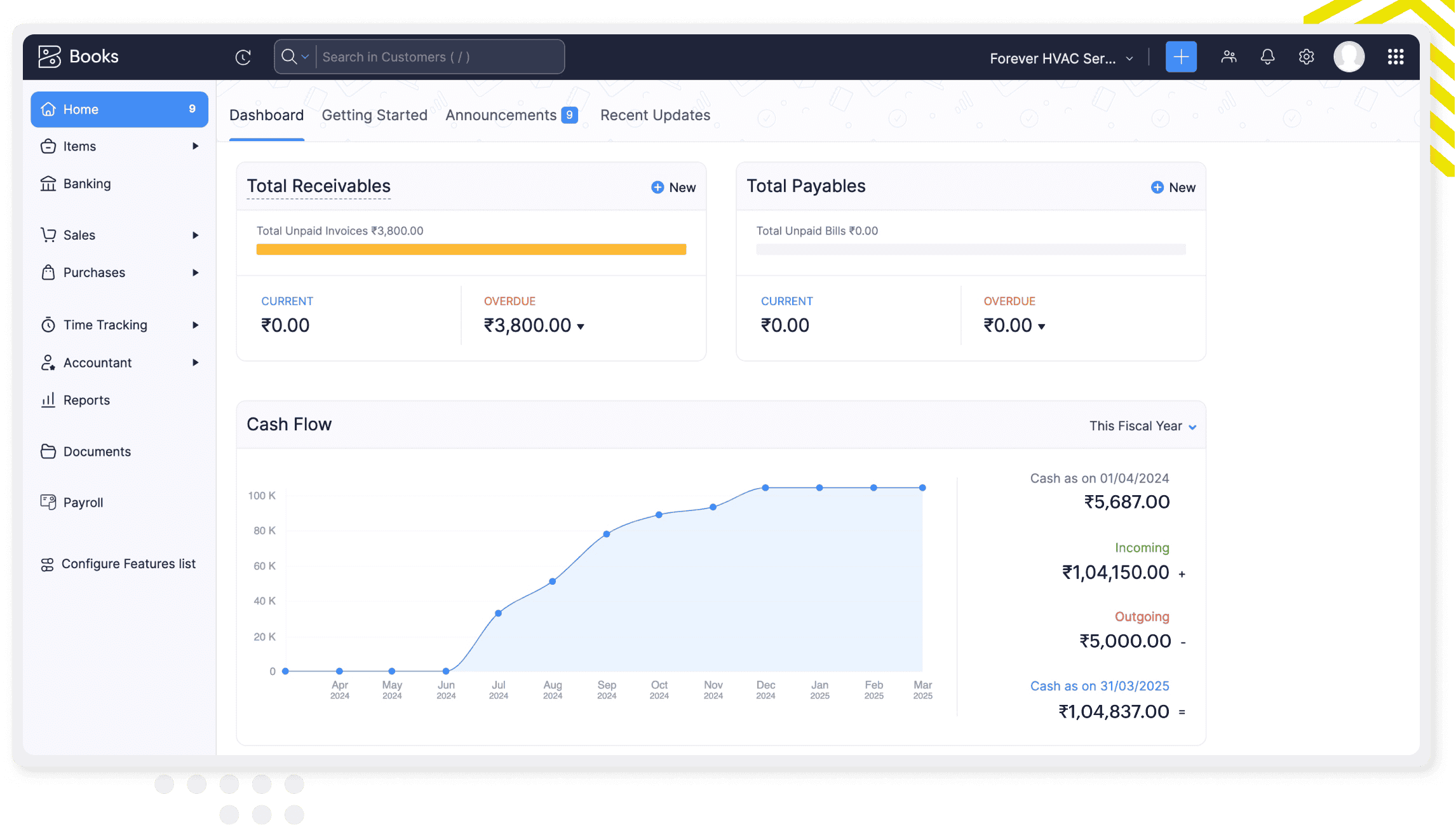The height and width of the screenshot is (825, 1456).
Task: Expand the Time Tracking submenu arrow
Action: [195, 325]
